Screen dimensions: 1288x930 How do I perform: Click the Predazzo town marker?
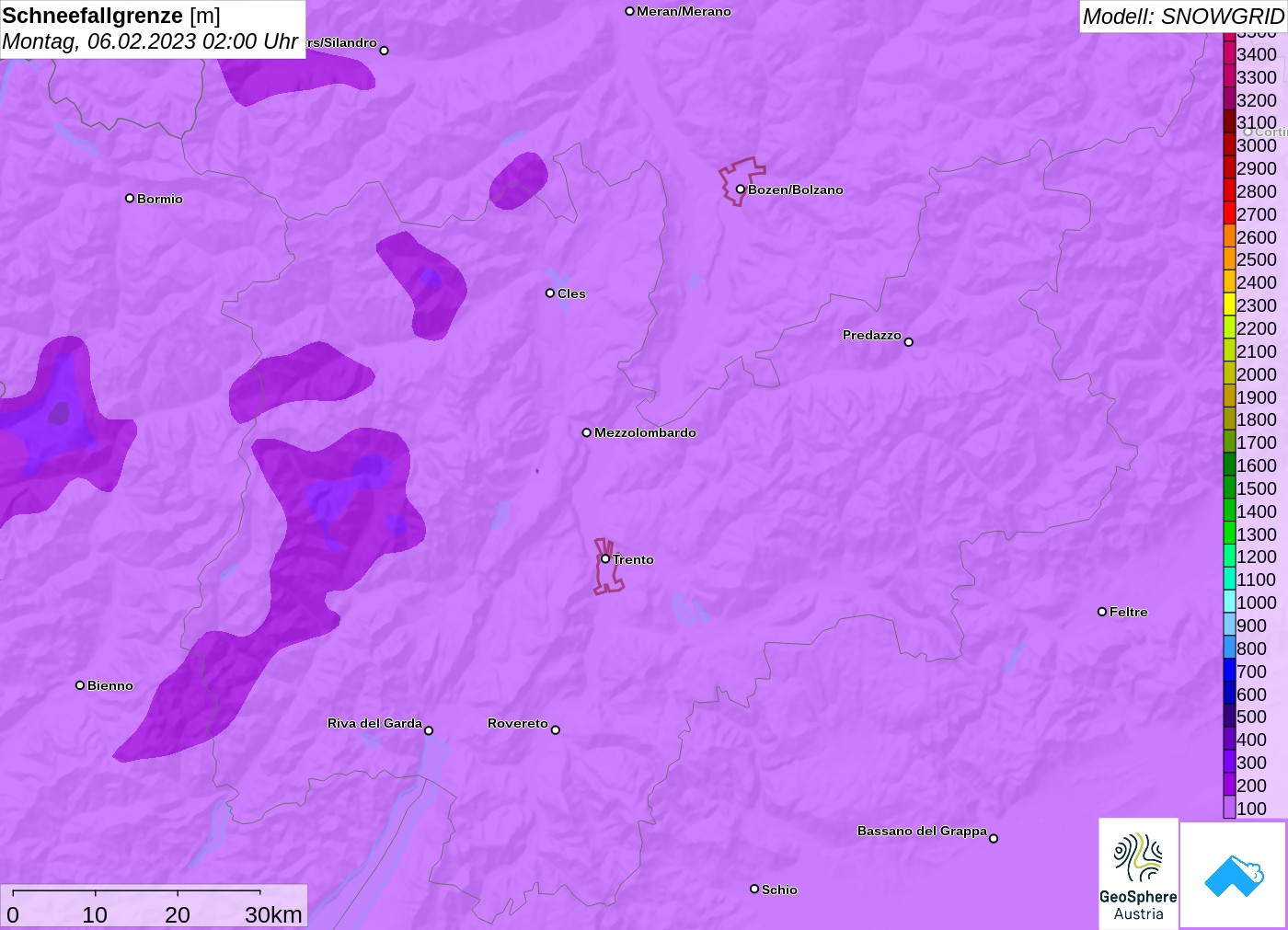point(908,341)
